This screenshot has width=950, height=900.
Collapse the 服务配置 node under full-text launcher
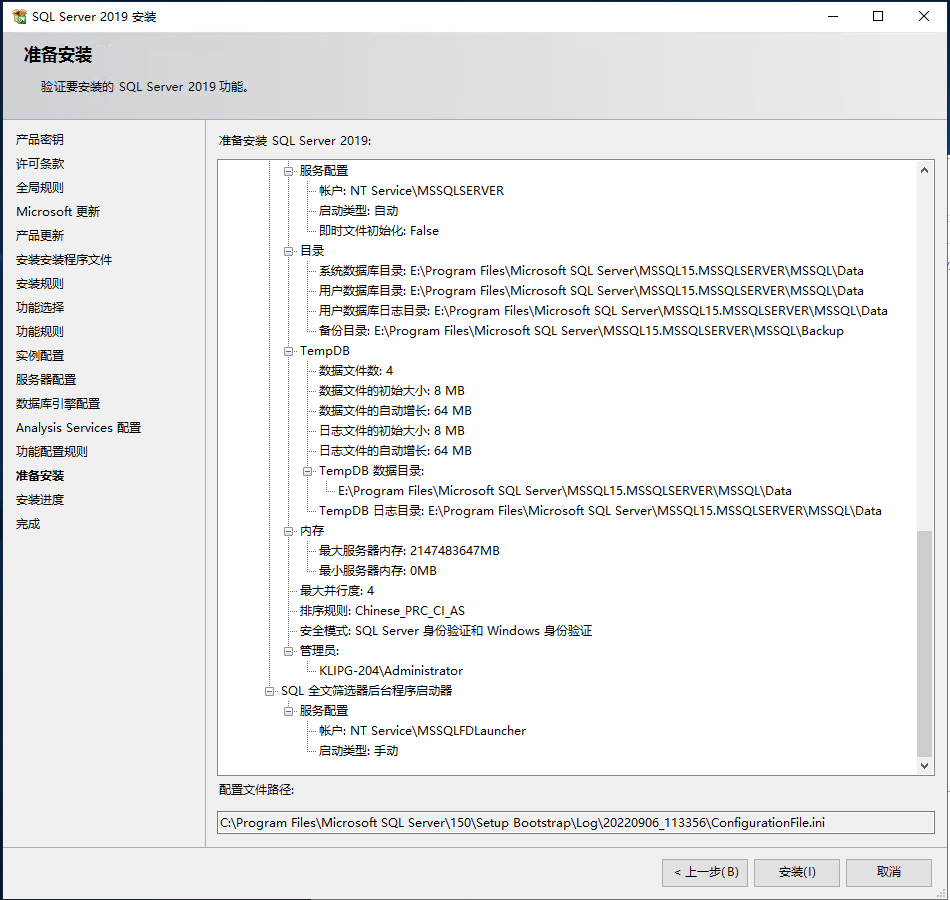(288, 711)
